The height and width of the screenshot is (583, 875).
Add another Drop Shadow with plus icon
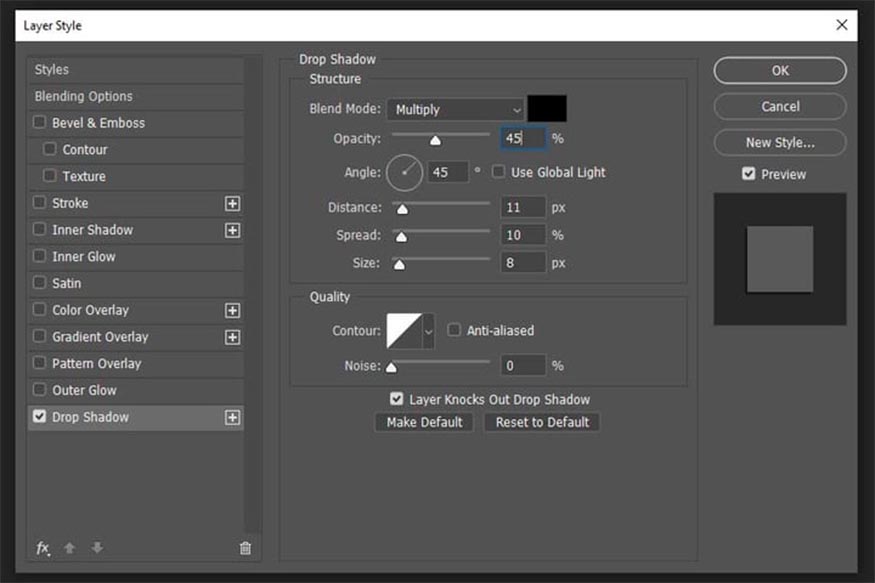click(233, 418)
